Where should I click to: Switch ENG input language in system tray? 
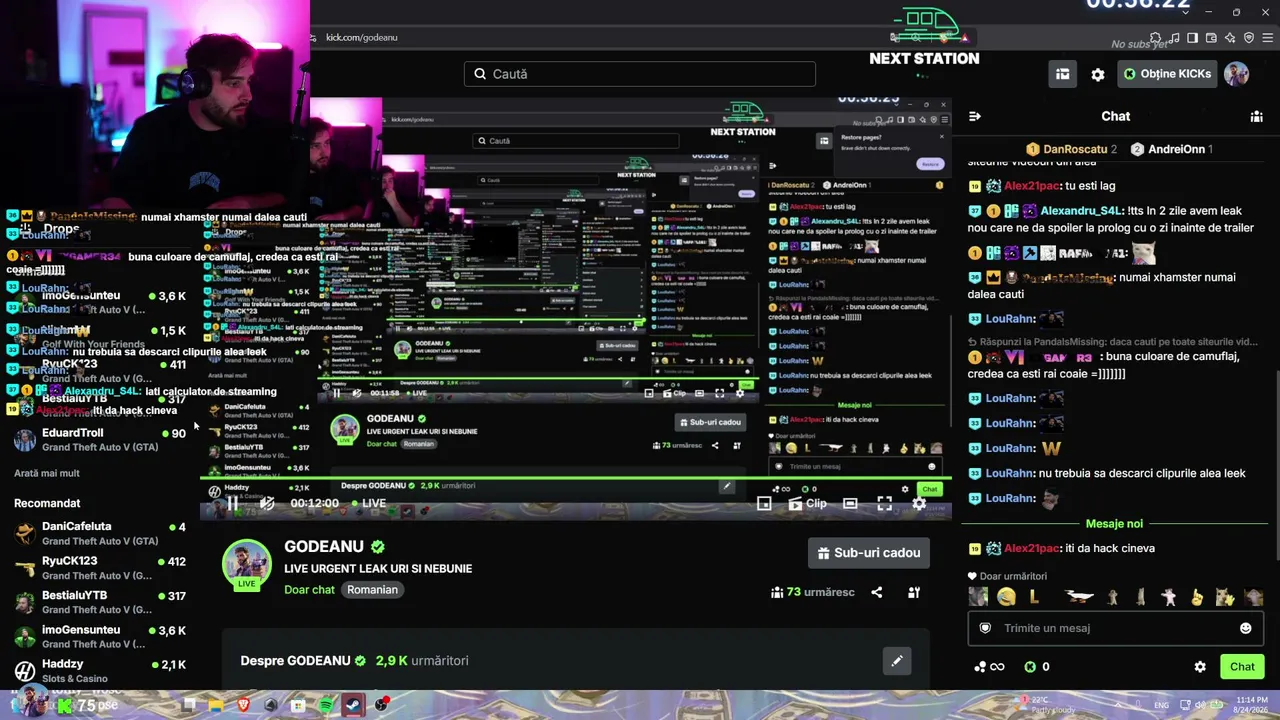pos(1161,705)
